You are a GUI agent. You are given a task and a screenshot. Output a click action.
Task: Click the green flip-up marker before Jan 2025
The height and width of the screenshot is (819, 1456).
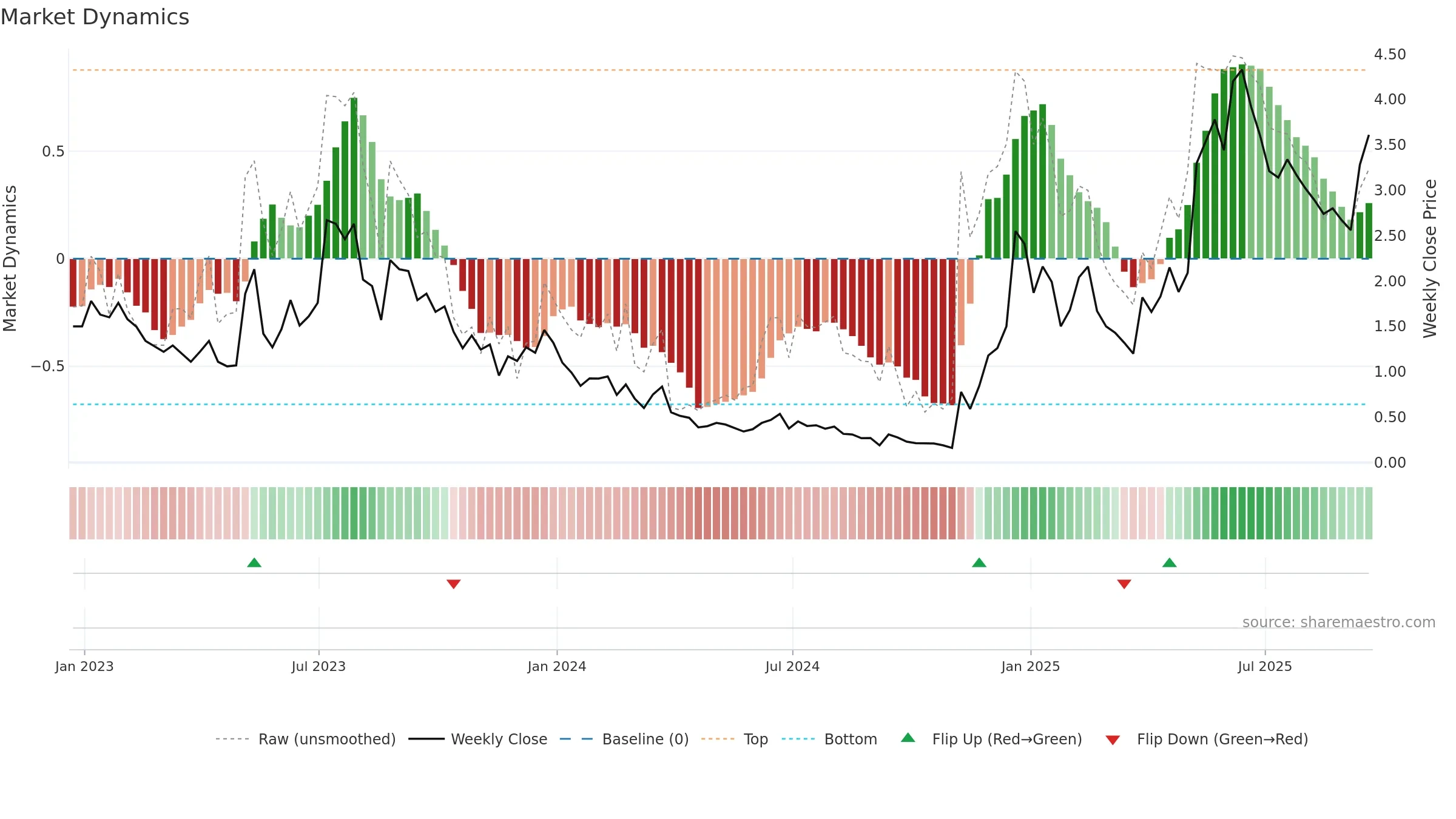[979, 562]
